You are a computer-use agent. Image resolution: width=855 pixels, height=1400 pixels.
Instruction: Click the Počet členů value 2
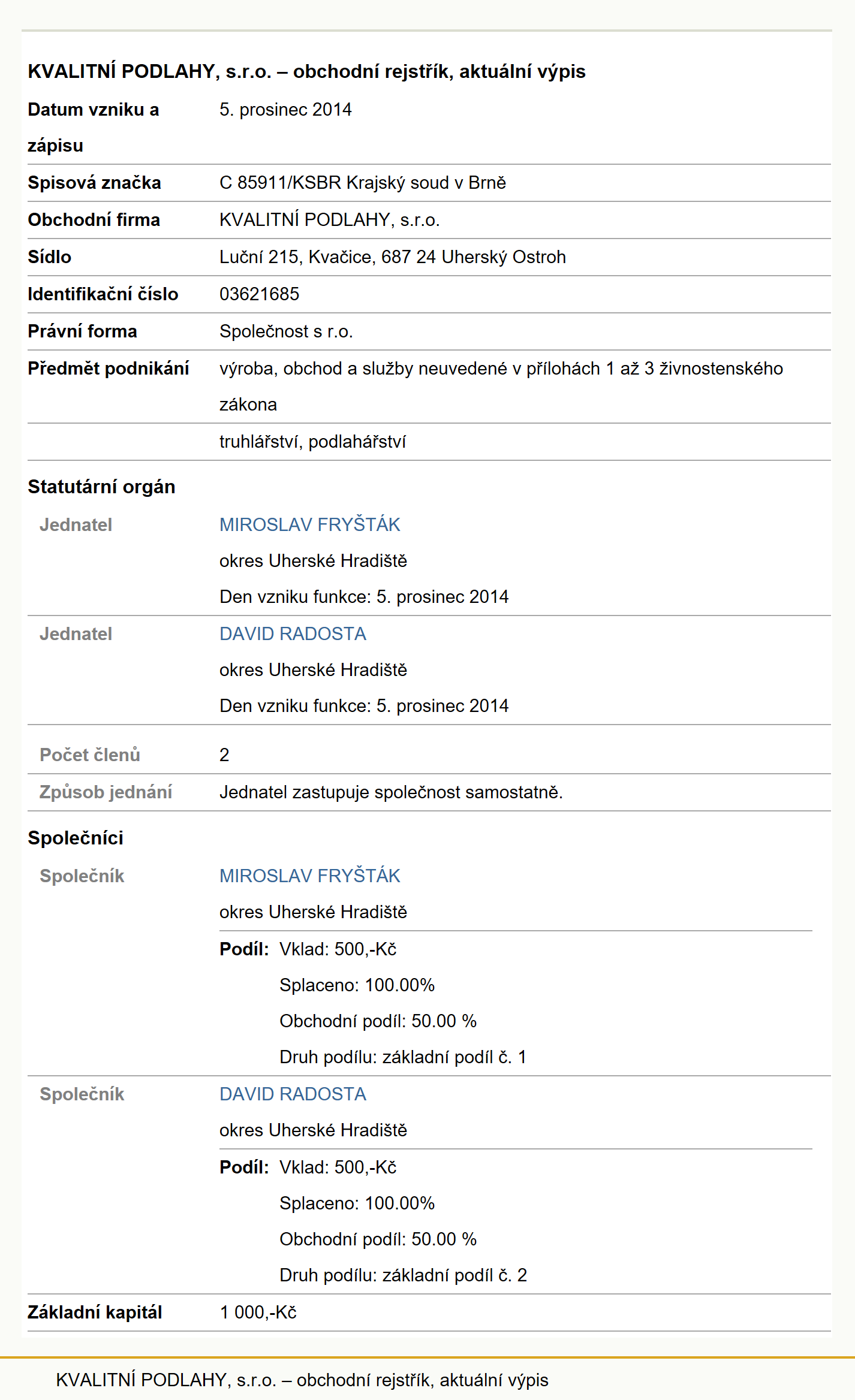pos(224,755)
